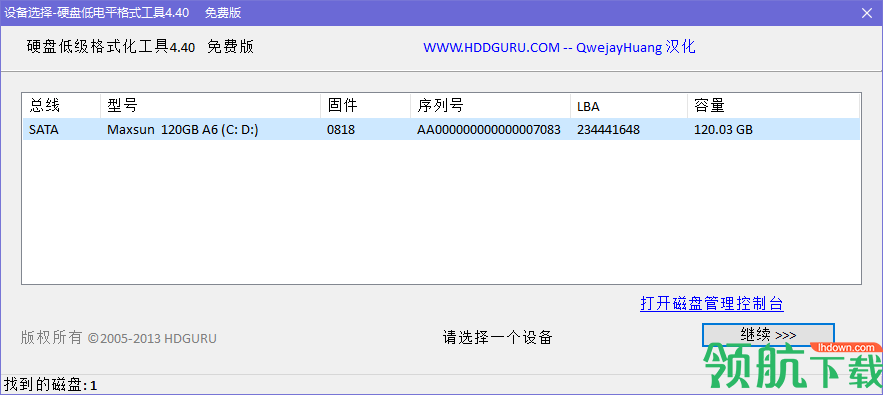Click the LBA column header
Screen dimensions: 883x395
[628, 105]
